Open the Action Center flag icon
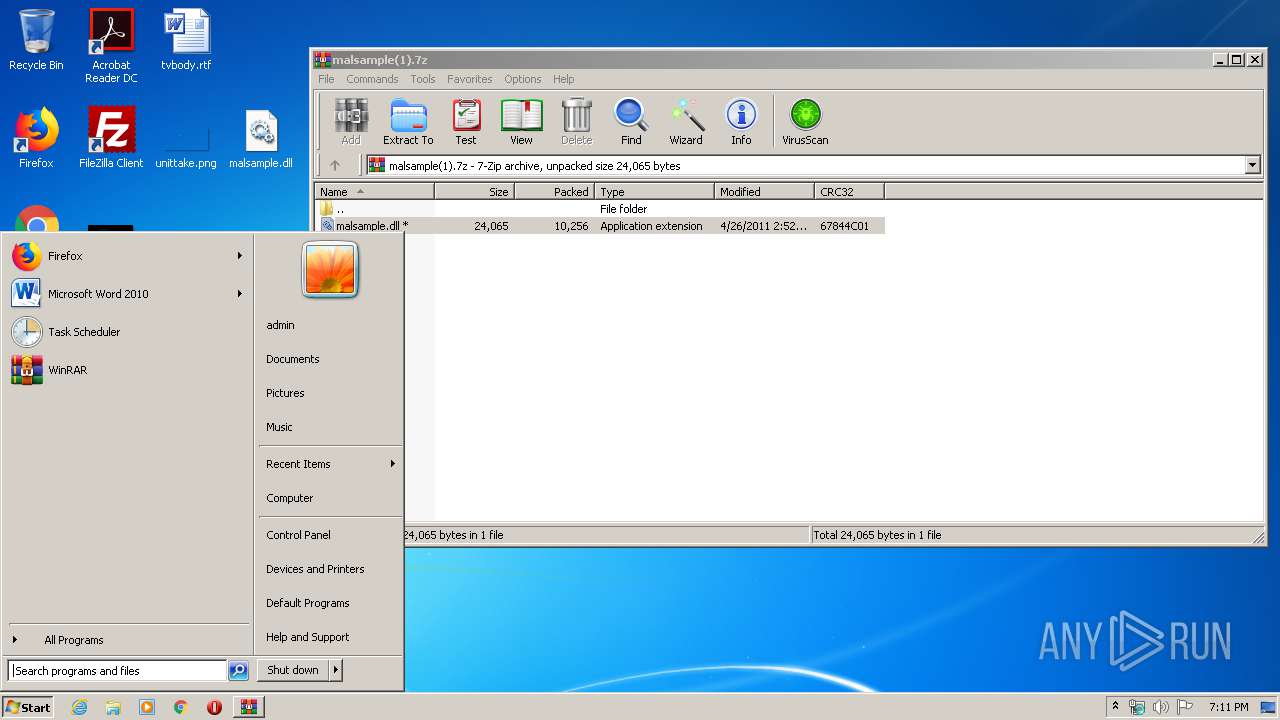Viewport: 1280px width, 720px height. pyautogui.click(x=1185, y=707)
